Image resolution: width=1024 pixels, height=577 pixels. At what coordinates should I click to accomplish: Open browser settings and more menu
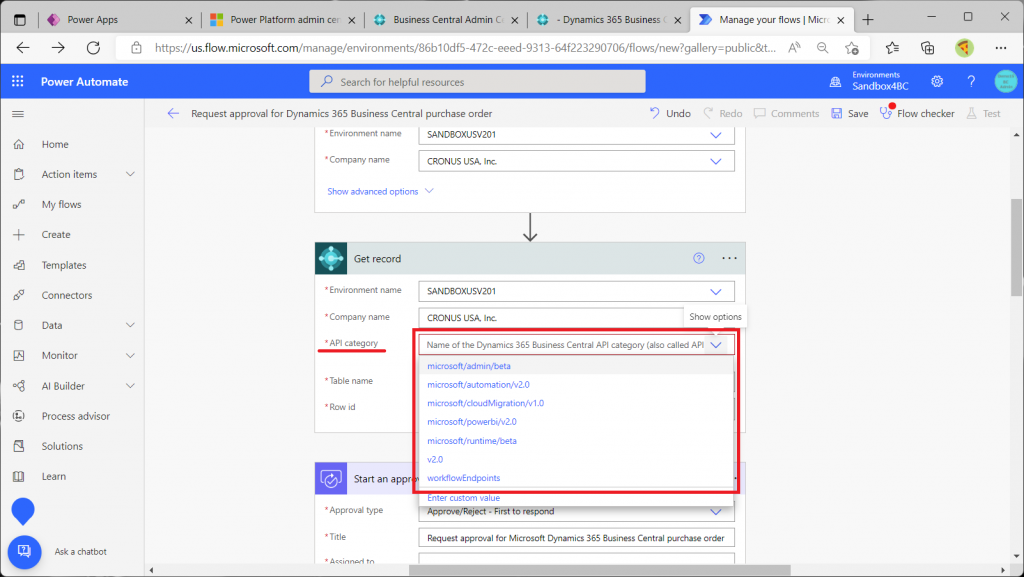(1000, 48)
